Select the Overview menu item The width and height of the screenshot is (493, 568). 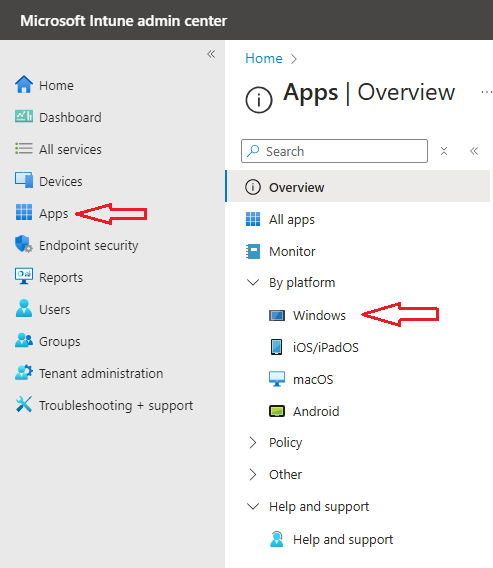358,186
